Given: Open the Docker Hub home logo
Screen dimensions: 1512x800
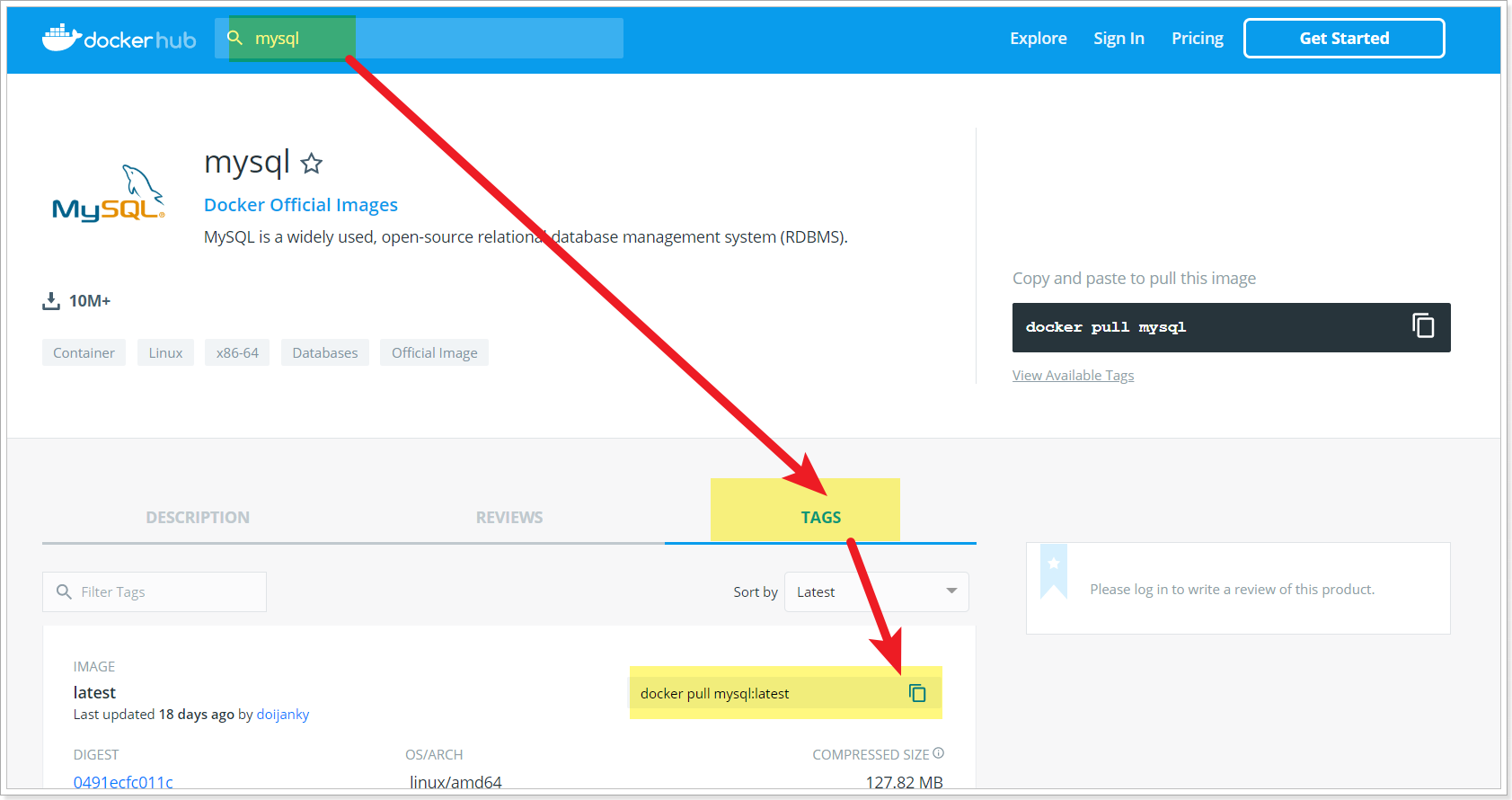Looking at the screenshot, I should [x=119, y=38].
